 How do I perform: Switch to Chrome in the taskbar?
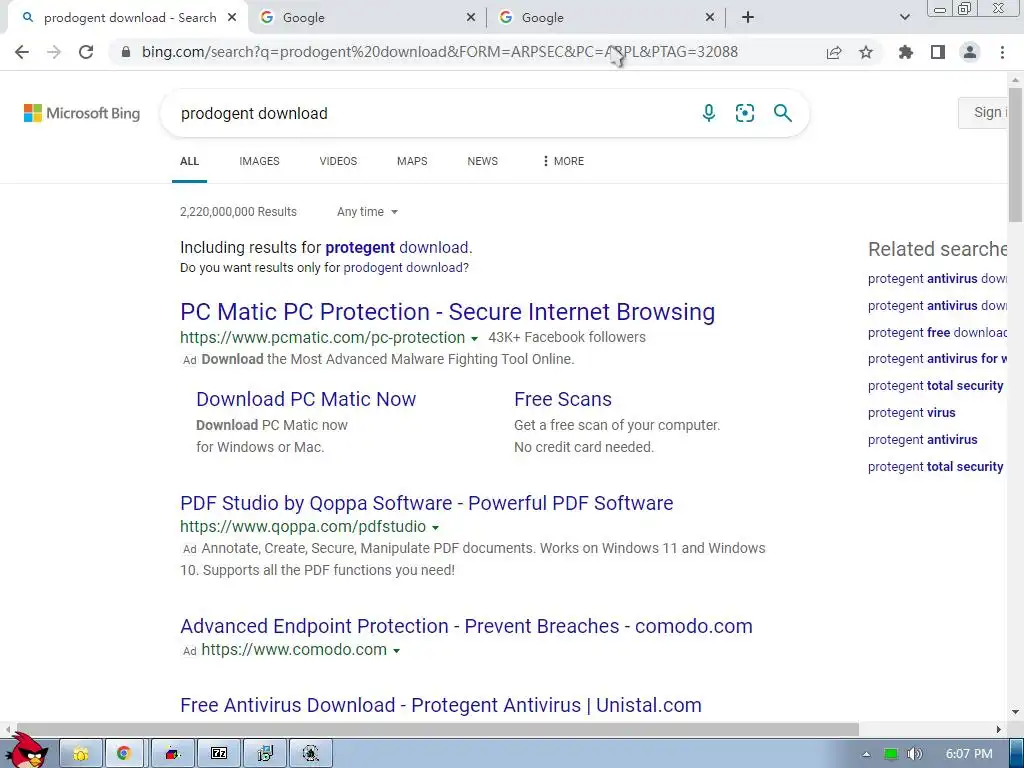click(124, 754)
